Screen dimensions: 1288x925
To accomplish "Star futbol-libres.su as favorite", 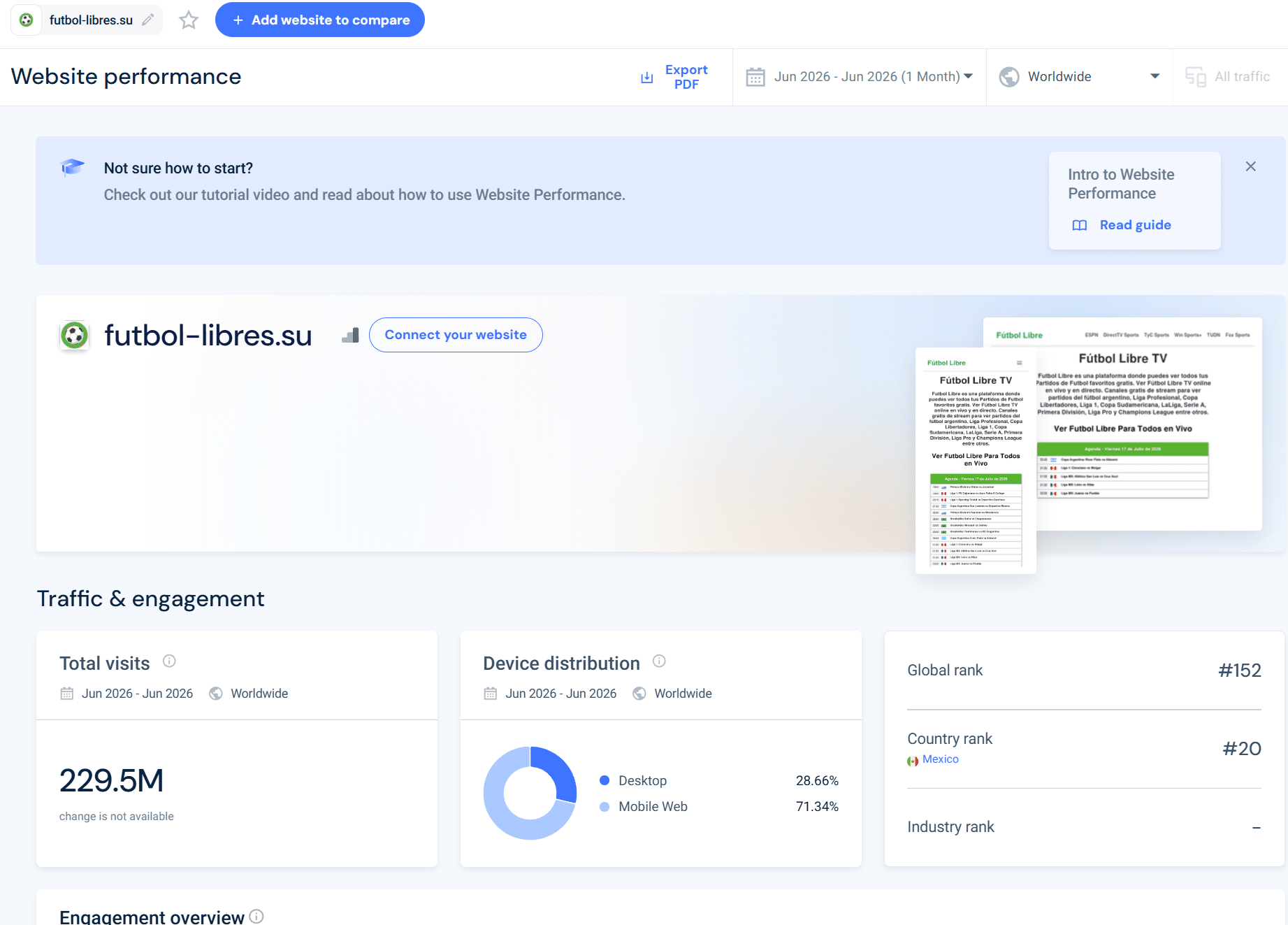I will 189,20.
